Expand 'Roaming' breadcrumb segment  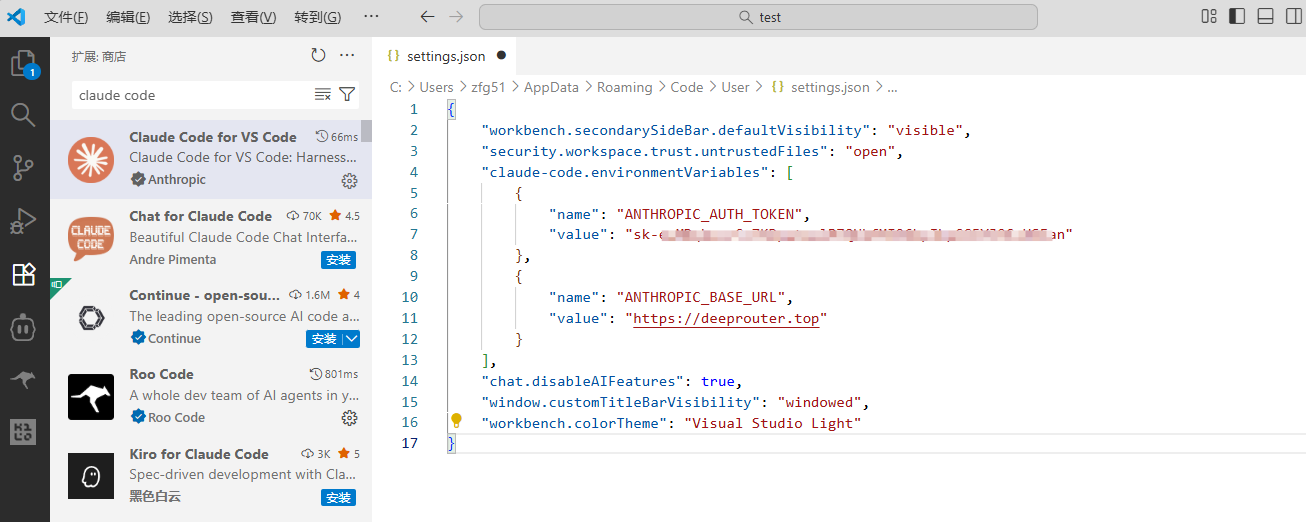(624, 87)
